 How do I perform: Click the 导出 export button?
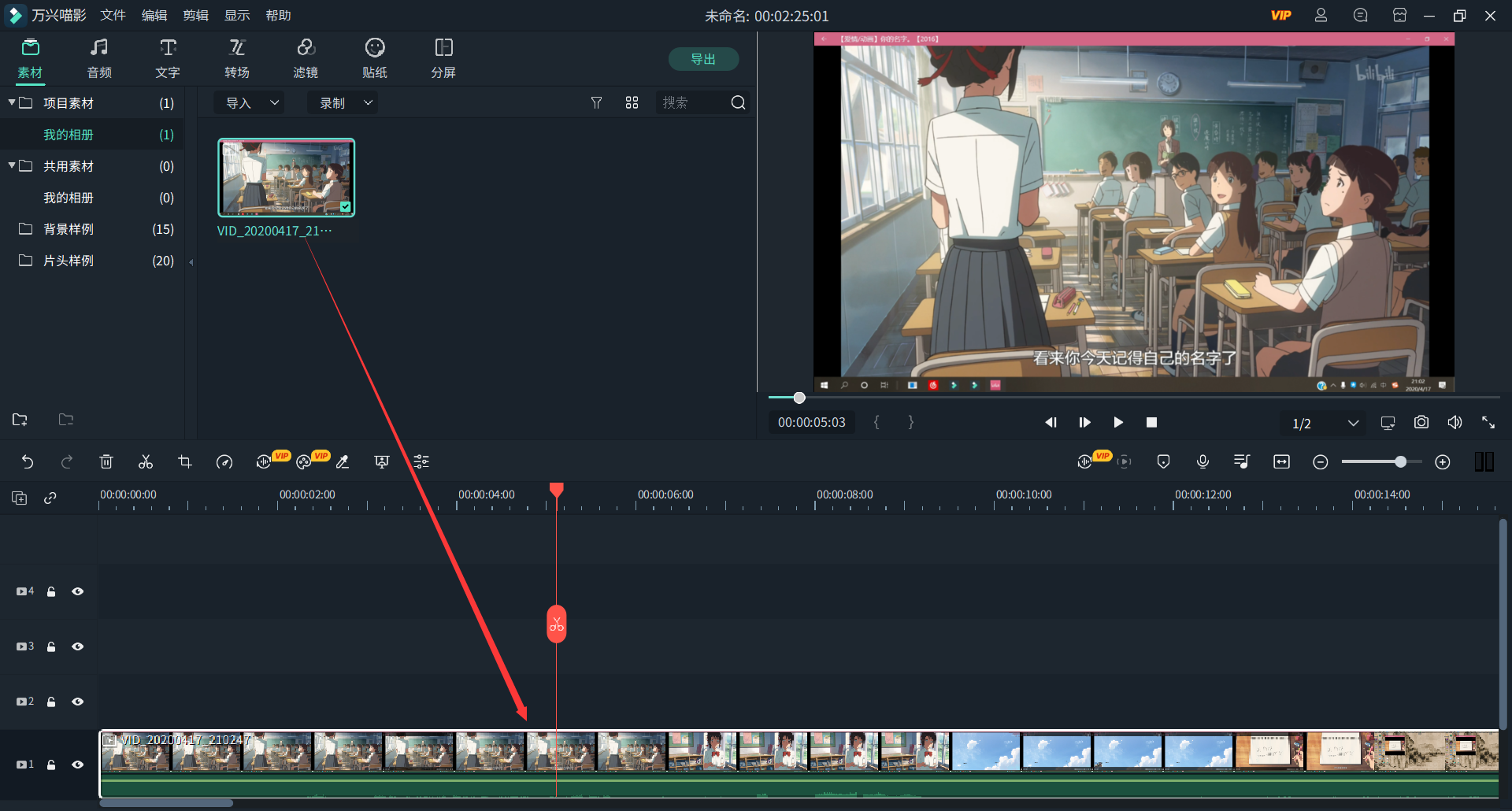coord(702,59)
